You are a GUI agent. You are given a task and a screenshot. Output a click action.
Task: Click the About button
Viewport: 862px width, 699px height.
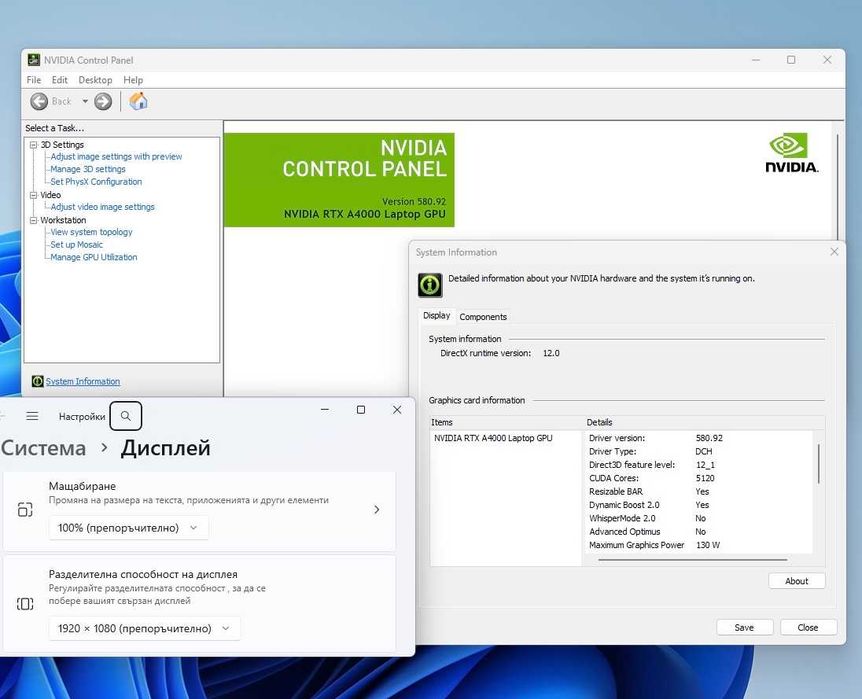797,581
